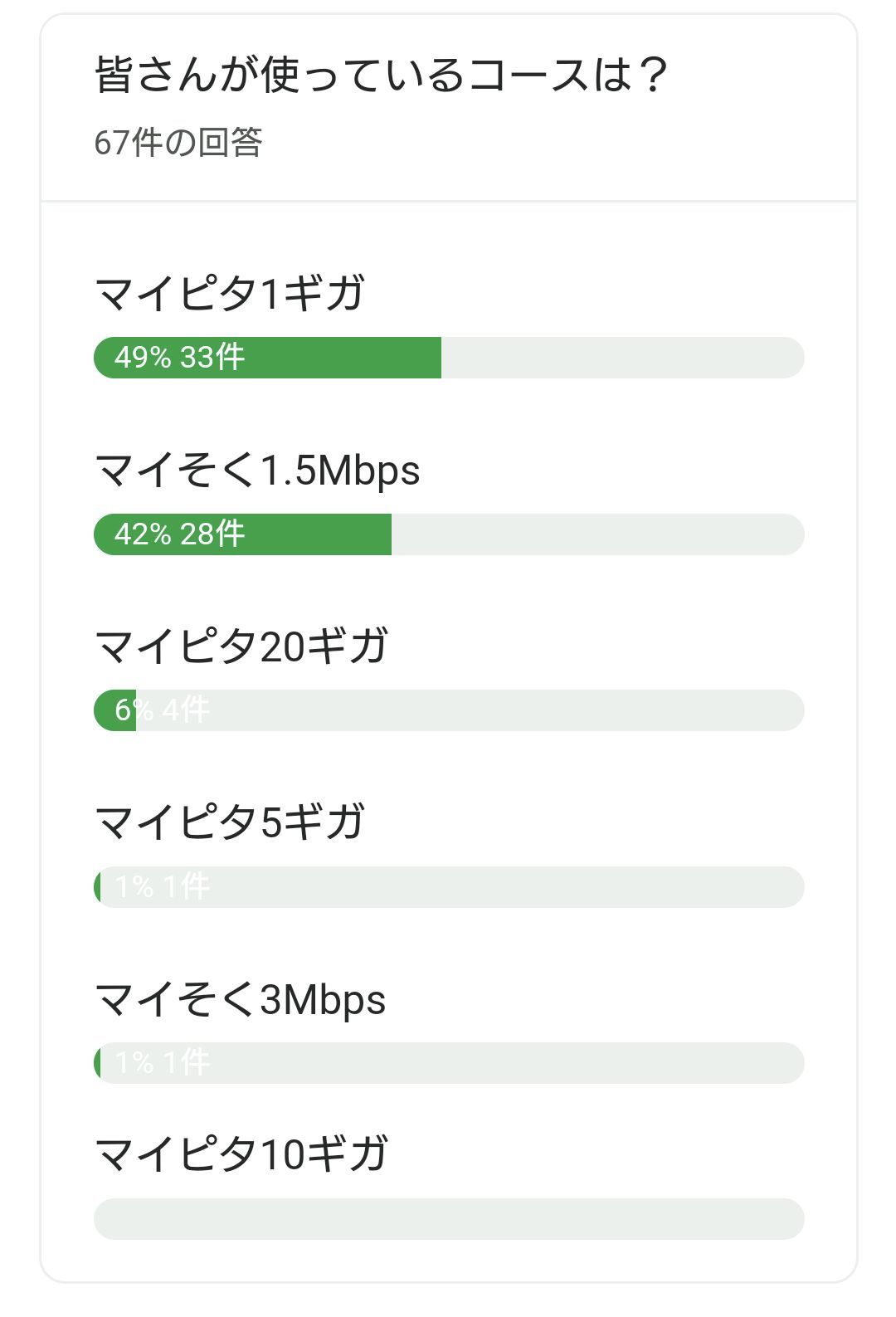Click unfilled gray part of マイそく3Mbps bar
The width and height of the screenshot is (896, 1317).
(x=498, y=1063)
